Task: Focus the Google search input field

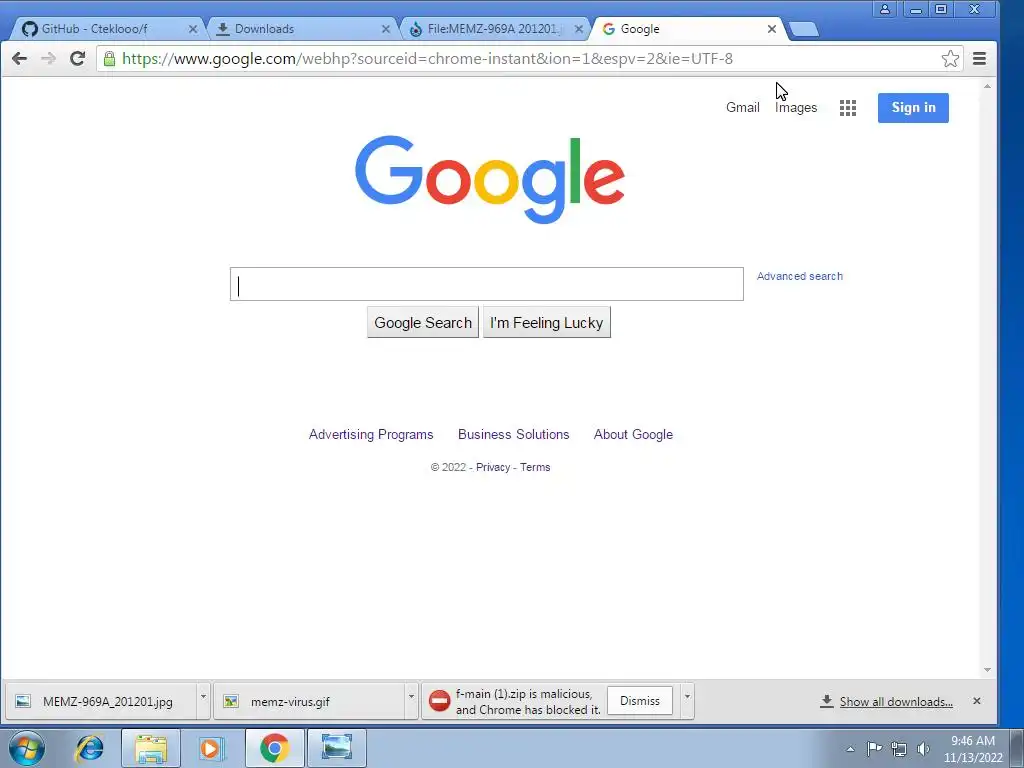Action: coord(487,284)
